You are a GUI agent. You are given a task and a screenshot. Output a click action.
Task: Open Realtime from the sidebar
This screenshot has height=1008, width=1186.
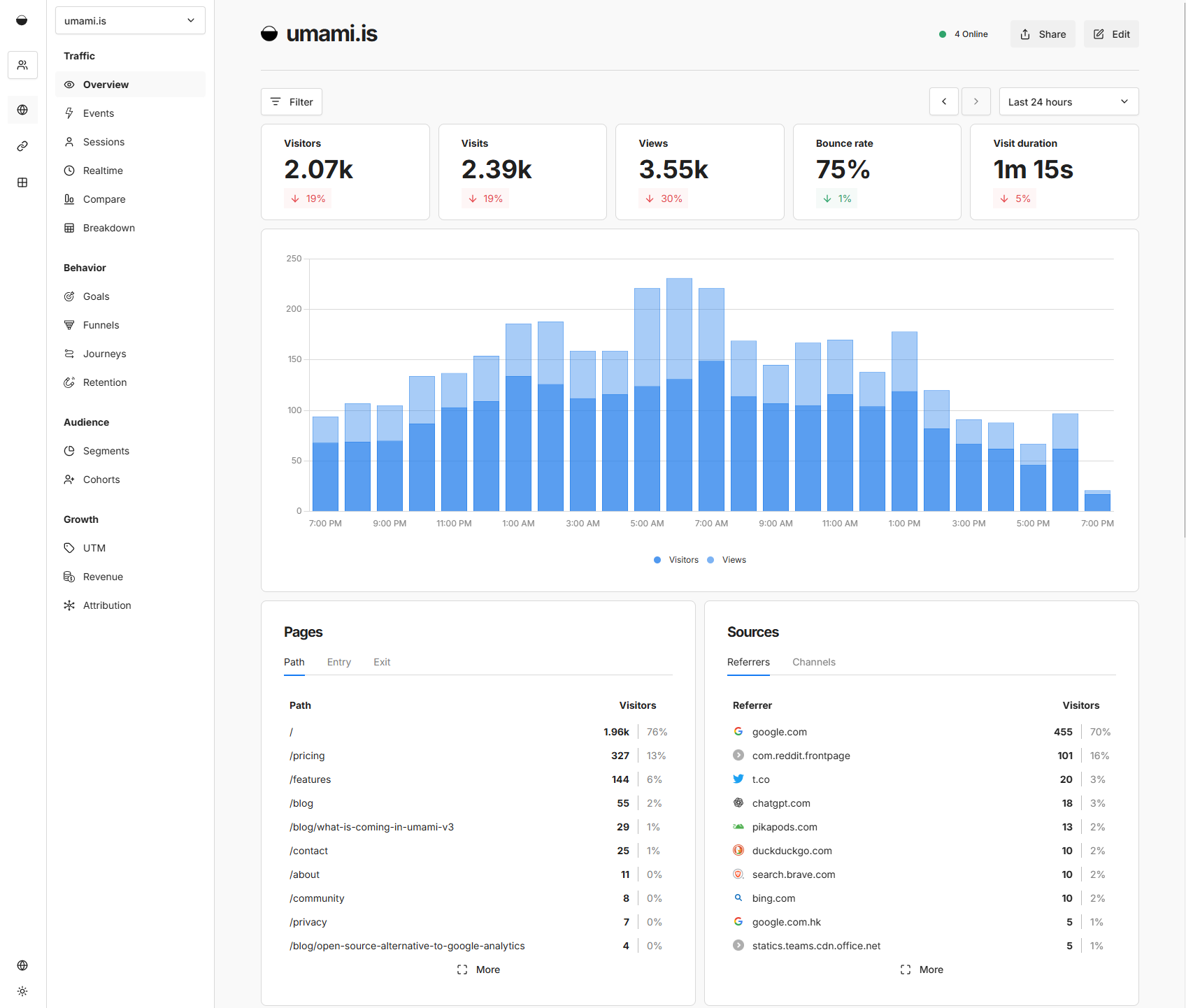pos(103,171)
